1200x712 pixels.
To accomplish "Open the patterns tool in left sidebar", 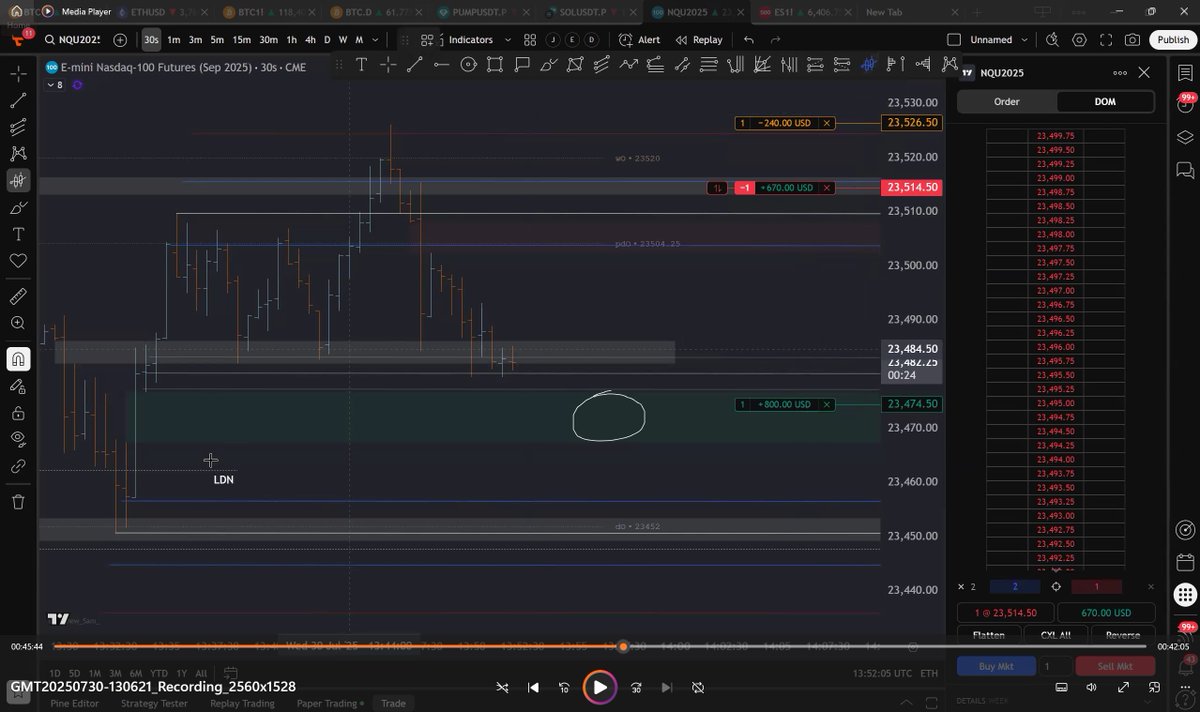I will 18,154.
